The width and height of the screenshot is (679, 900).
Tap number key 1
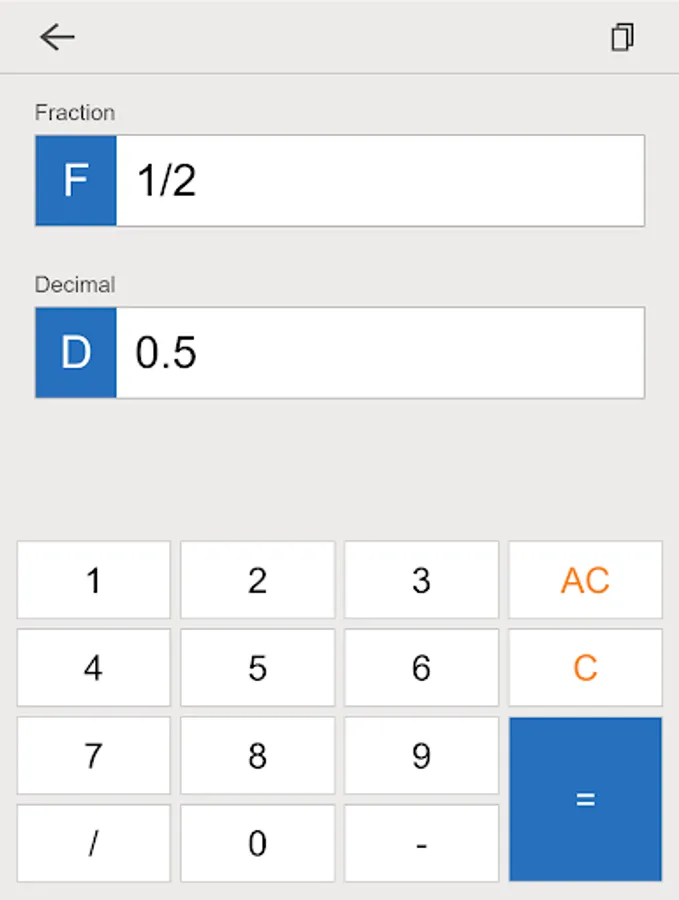pos(93,580)
